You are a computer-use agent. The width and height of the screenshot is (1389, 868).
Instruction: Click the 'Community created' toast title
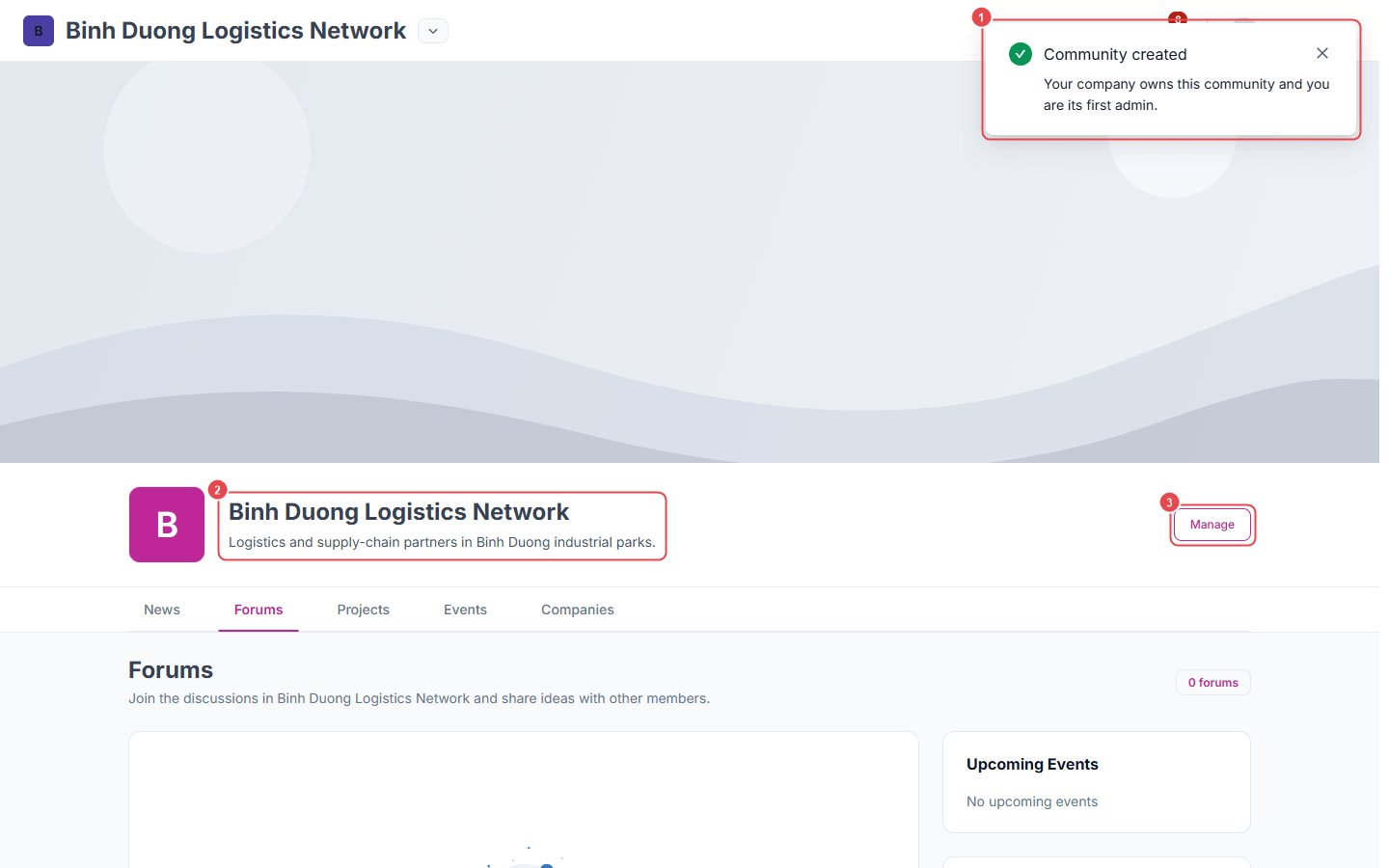(x=1115, y=55)
